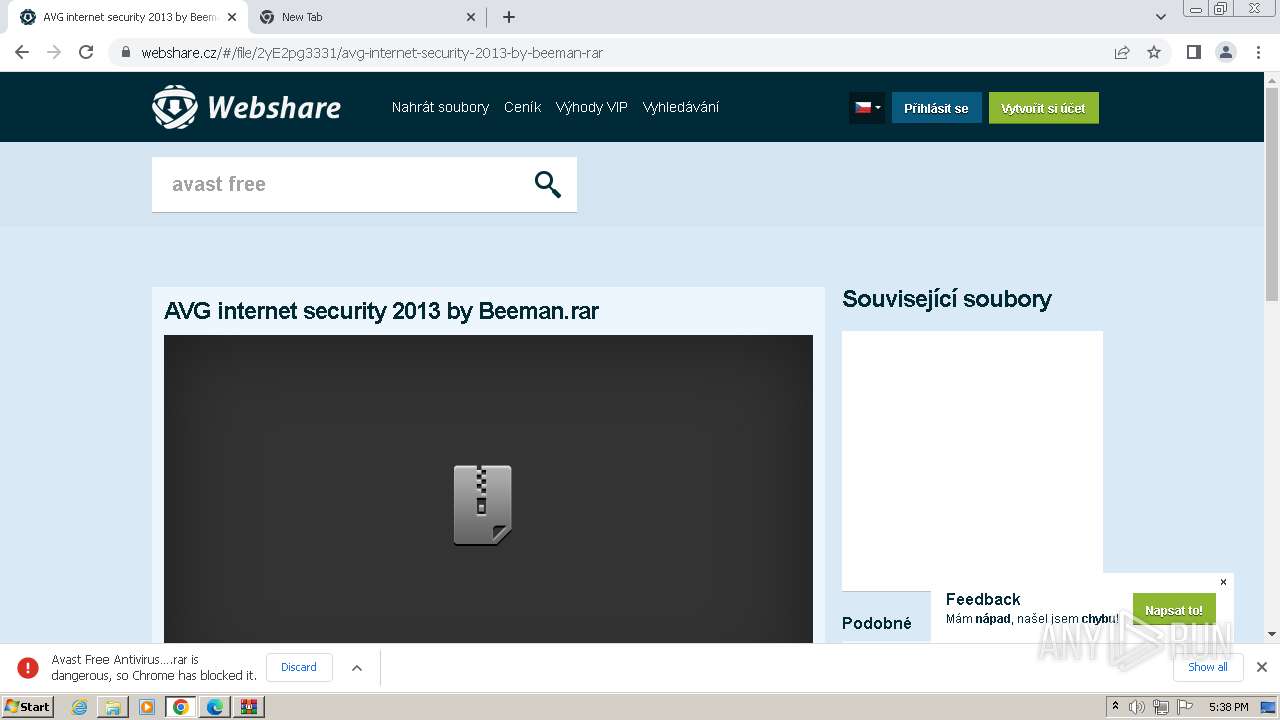Click the share page icon in address bar

pos(1122,52)
